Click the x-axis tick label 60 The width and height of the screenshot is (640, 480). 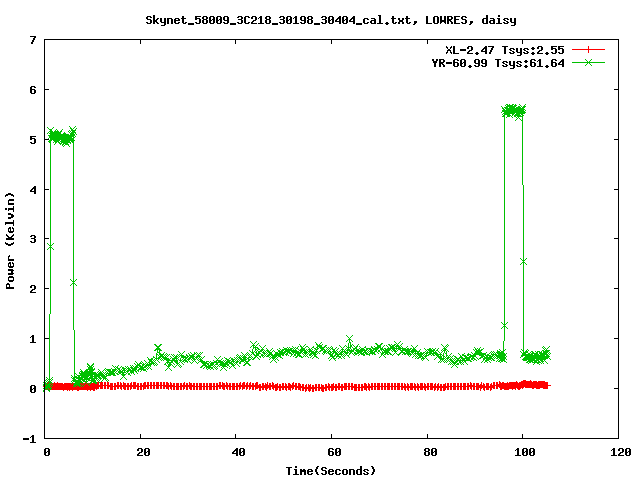[x=334, y=452]
